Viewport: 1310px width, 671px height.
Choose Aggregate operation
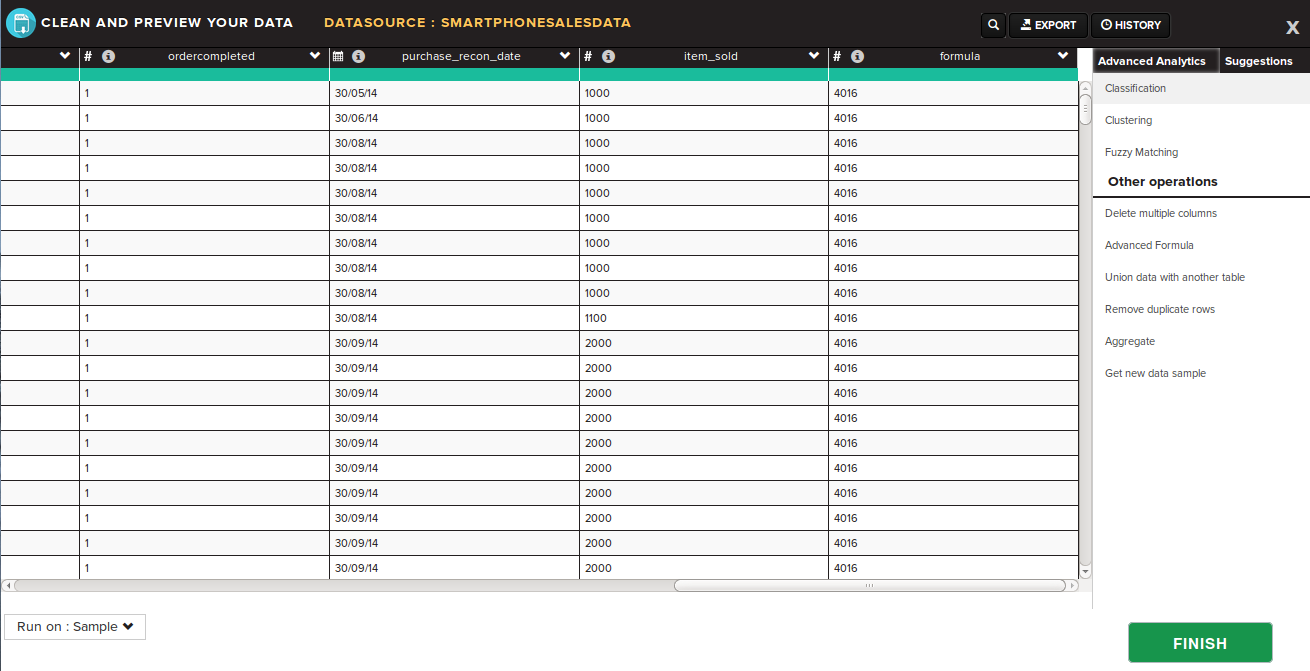pyautogui.click(x=1129, y=341)
